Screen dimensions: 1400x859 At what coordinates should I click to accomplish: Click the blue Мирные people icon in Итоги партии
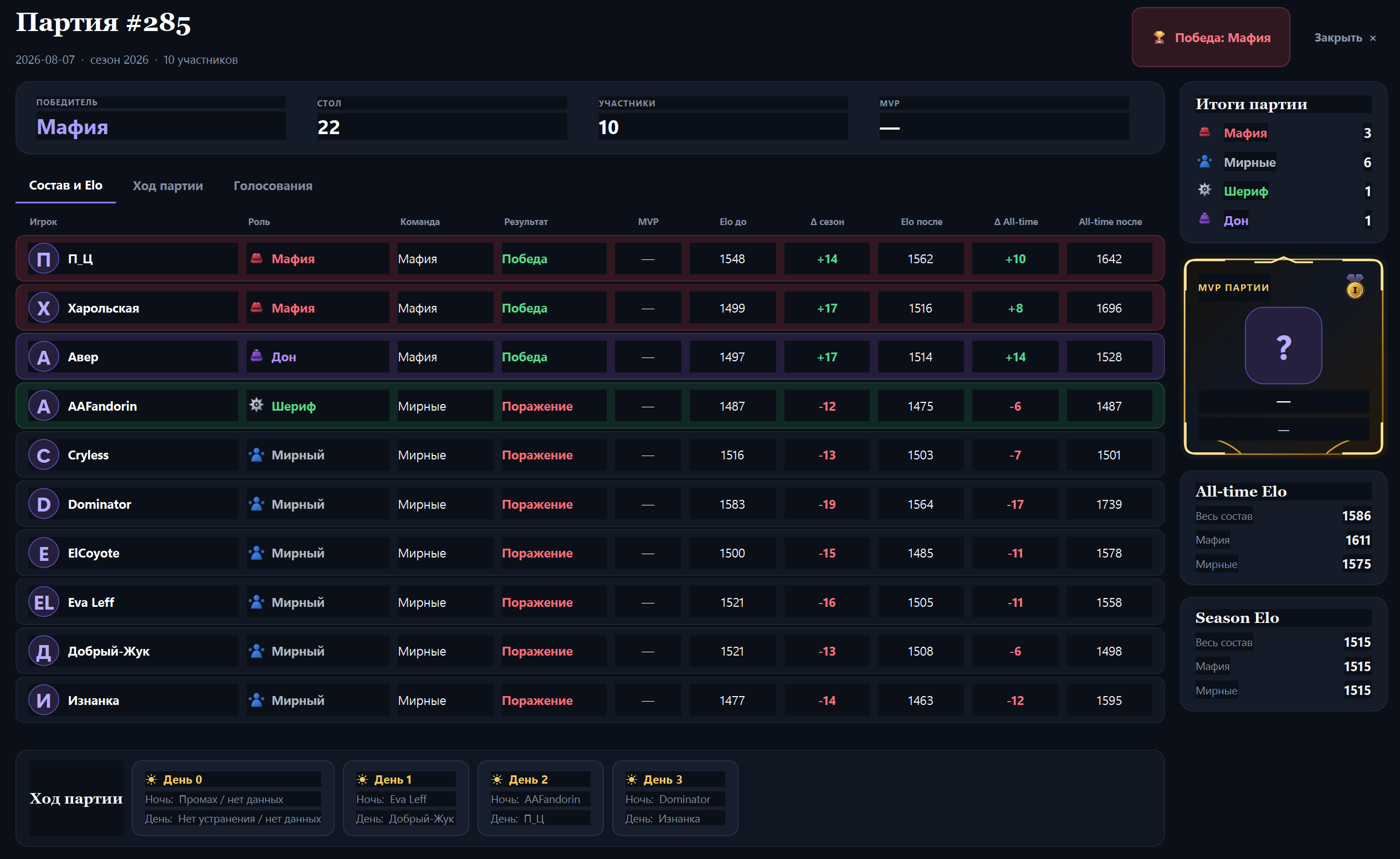click(1204, 161)
